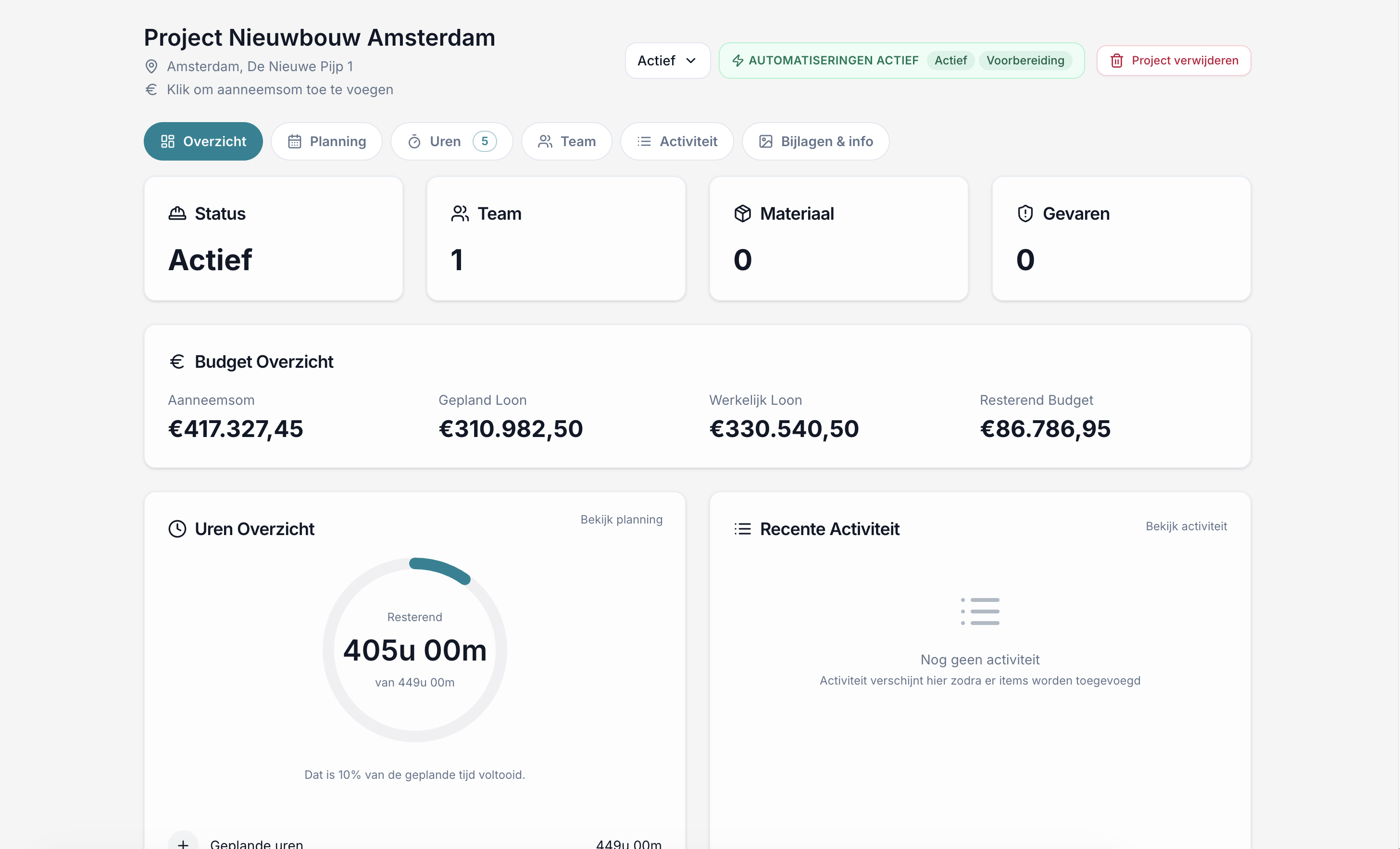Viewport: 1400px width, 849px height.
Task: Click the hard hat Status icon
Action: 177,213
